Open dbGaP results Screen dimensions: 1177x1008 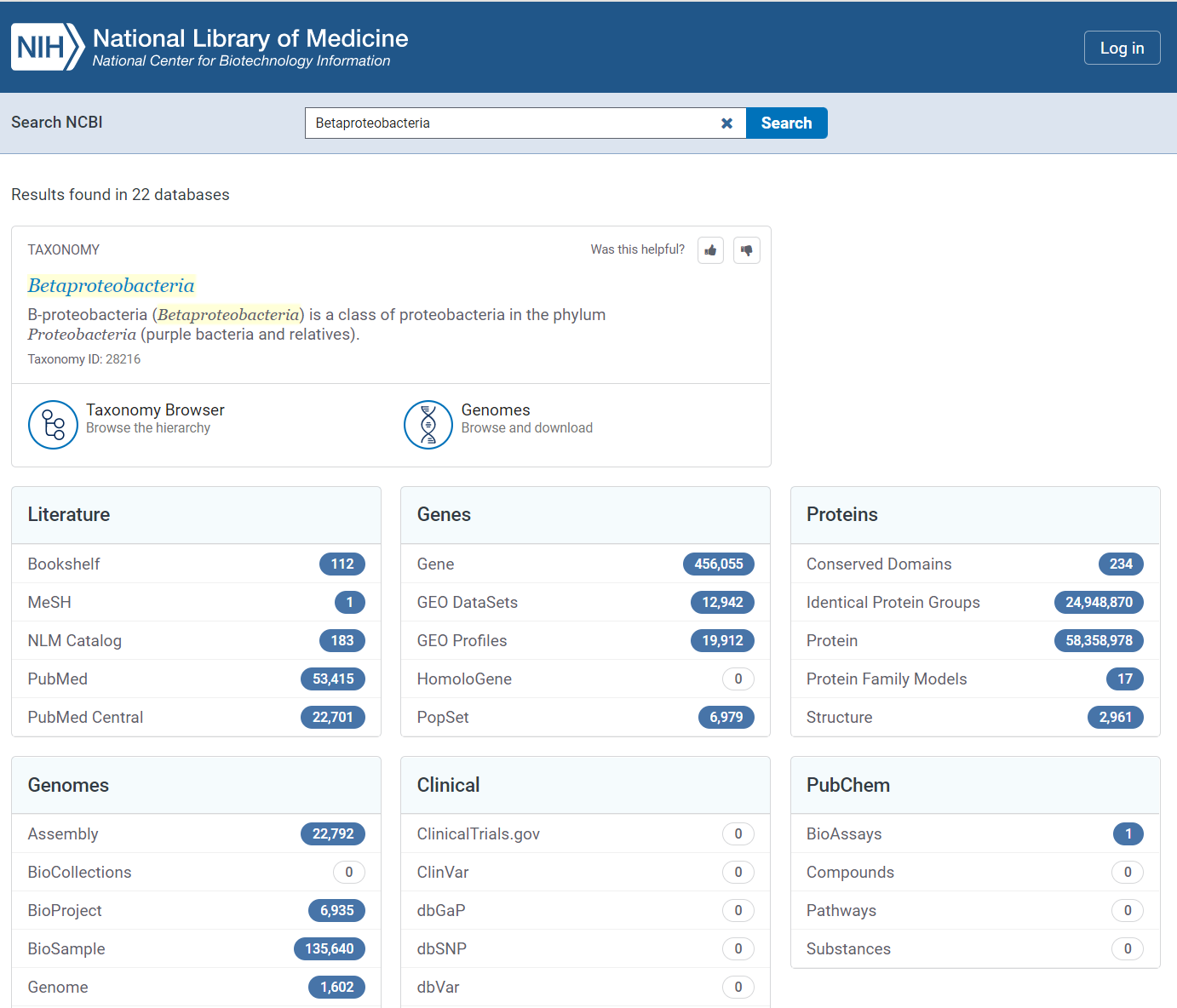click(x=585, y=910)
